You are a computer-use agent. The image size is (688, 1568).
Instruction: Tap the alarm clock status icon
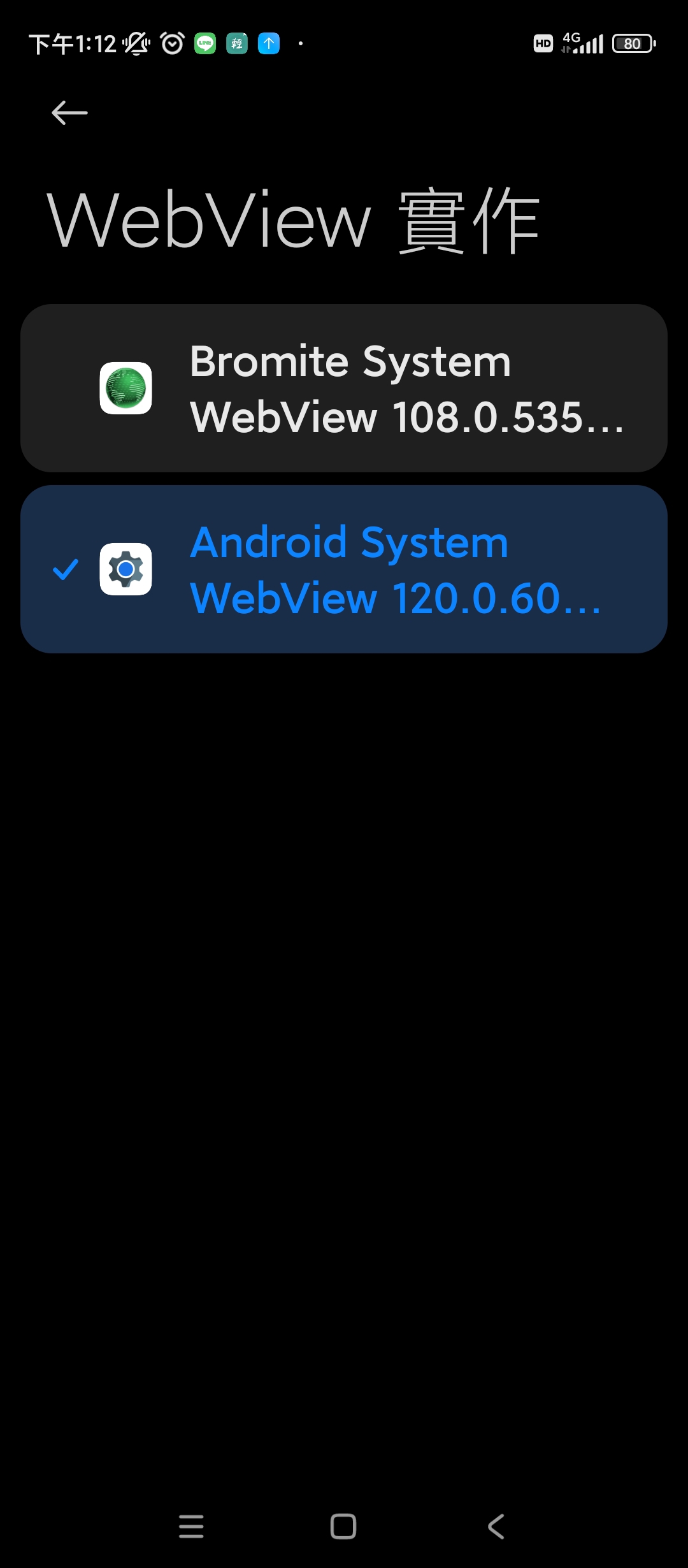click(x=173, y=43)
